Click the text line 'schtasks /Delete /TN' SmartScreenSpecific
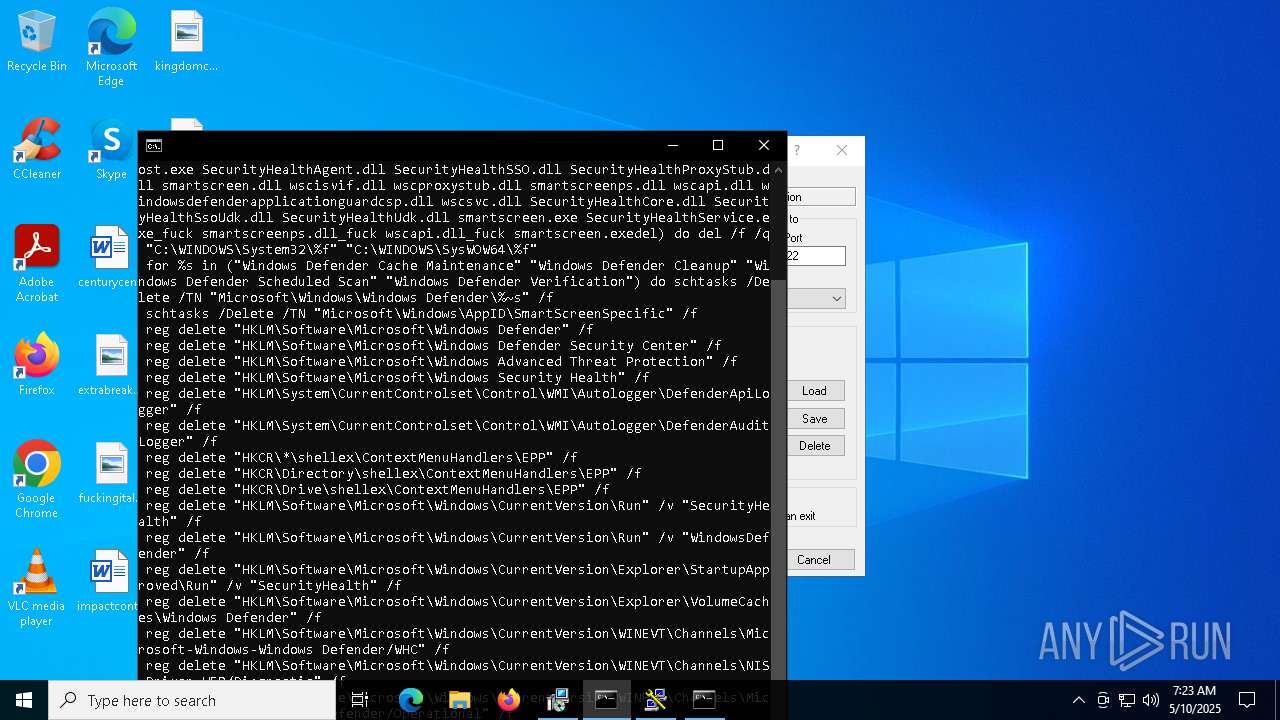 coord(421,314)
